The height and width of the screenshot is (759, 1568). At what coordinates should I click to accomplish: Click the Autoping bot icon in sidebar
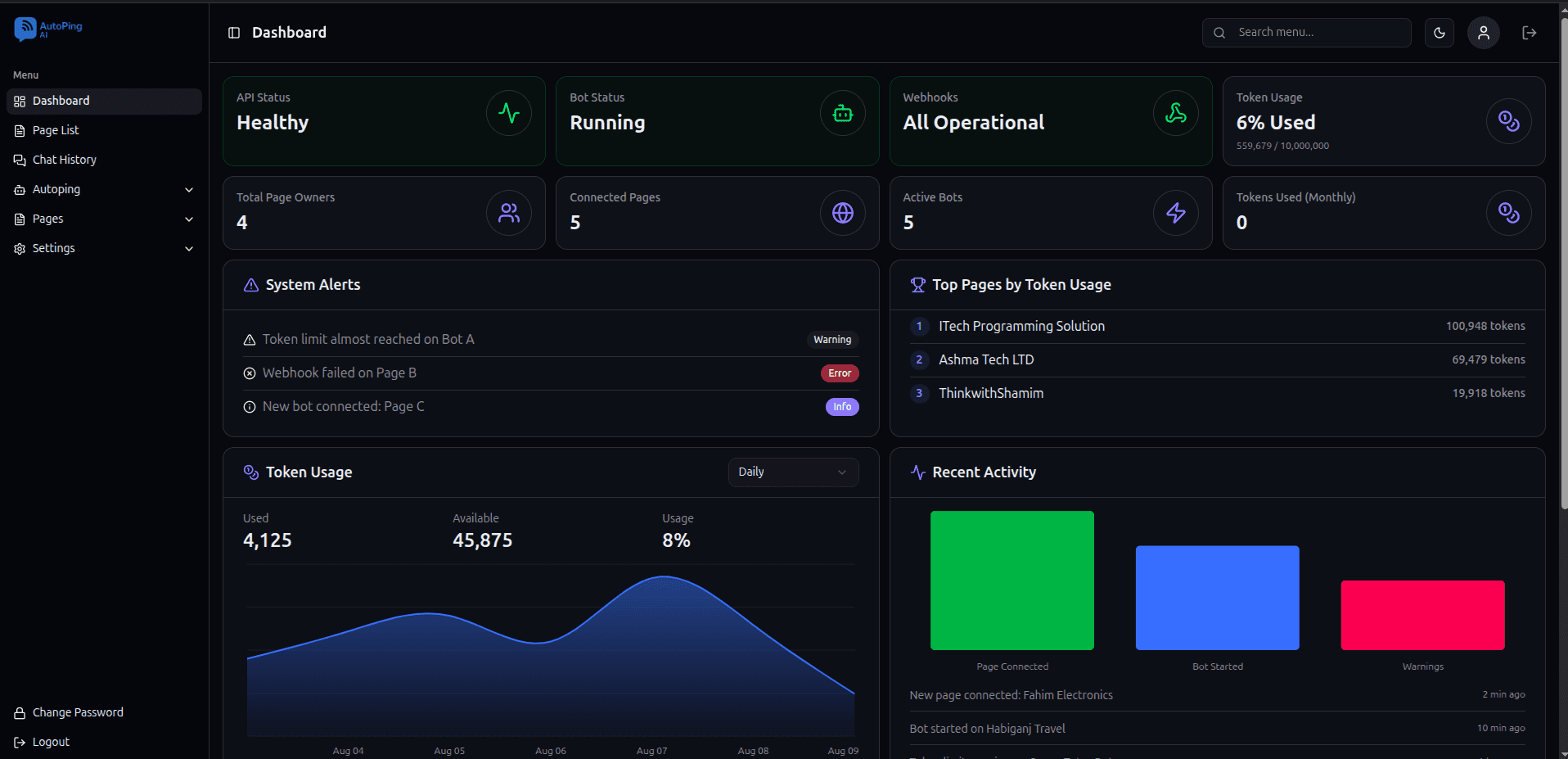pyautogui.click(x=20, y=189)
